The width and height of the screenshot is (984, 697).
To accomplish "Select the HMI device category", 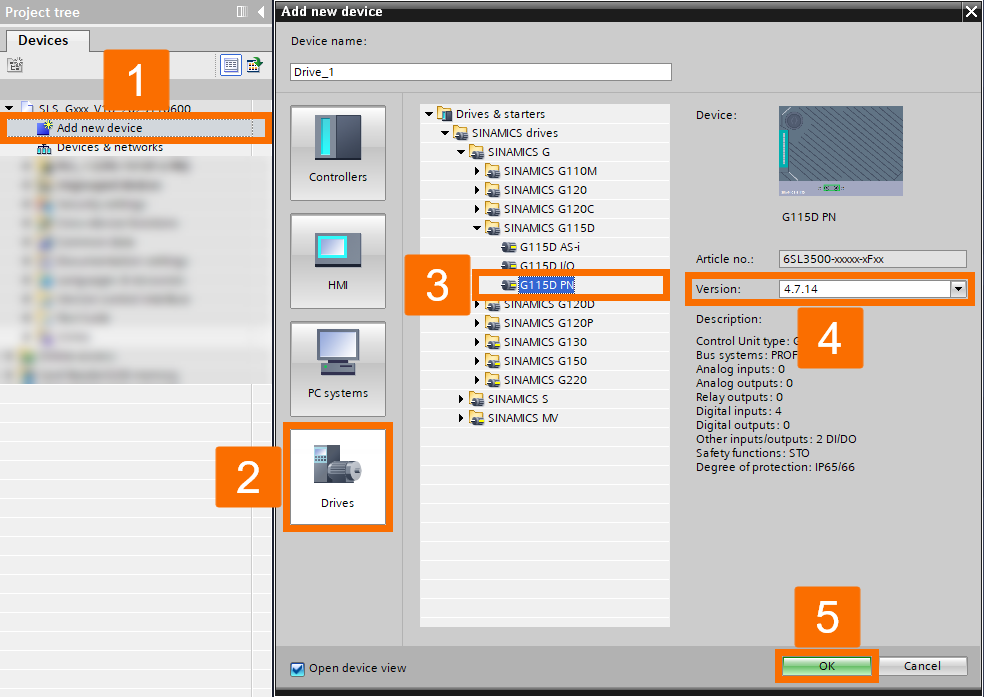I will tap(338, 260).
